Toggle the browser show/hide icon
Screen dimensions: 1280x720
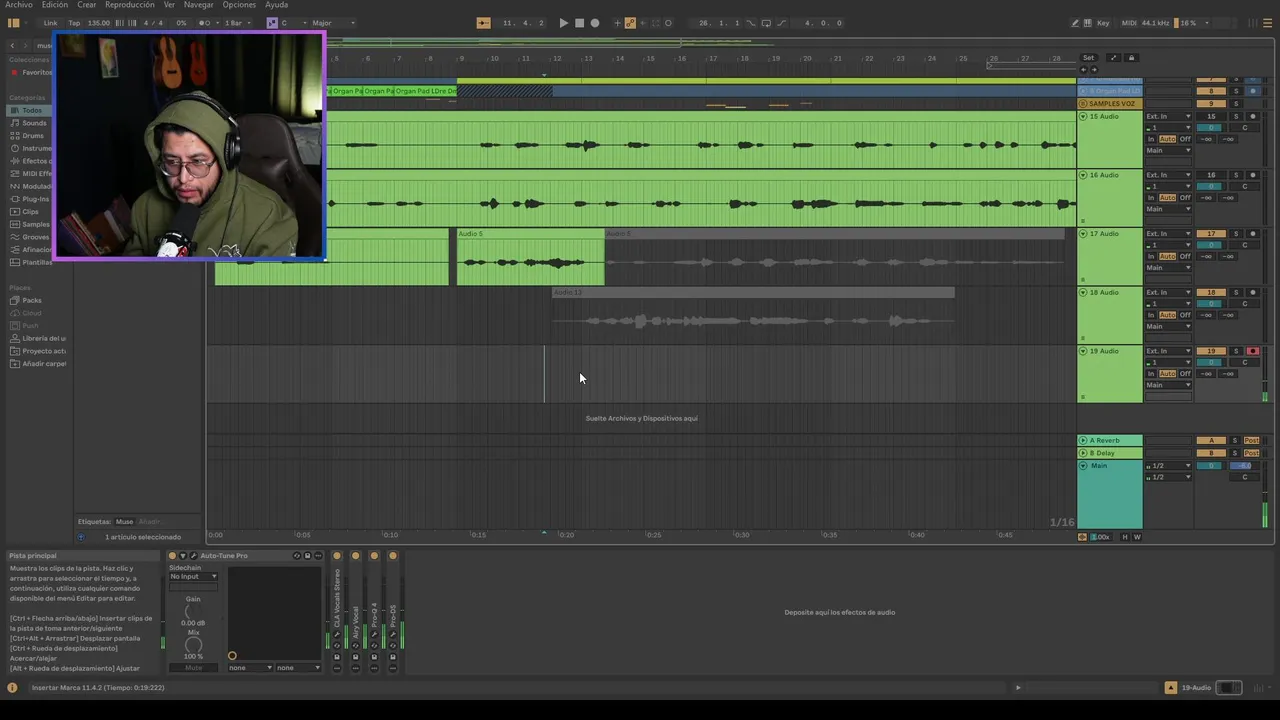(x=14, y=23)
